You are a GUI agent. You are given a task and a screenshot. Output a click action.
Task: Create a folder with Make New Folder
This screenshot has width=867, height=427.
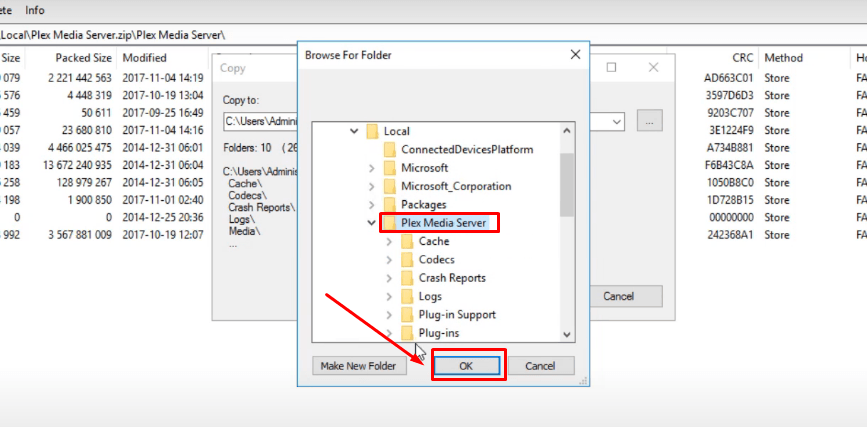click(x=358, y=366)
